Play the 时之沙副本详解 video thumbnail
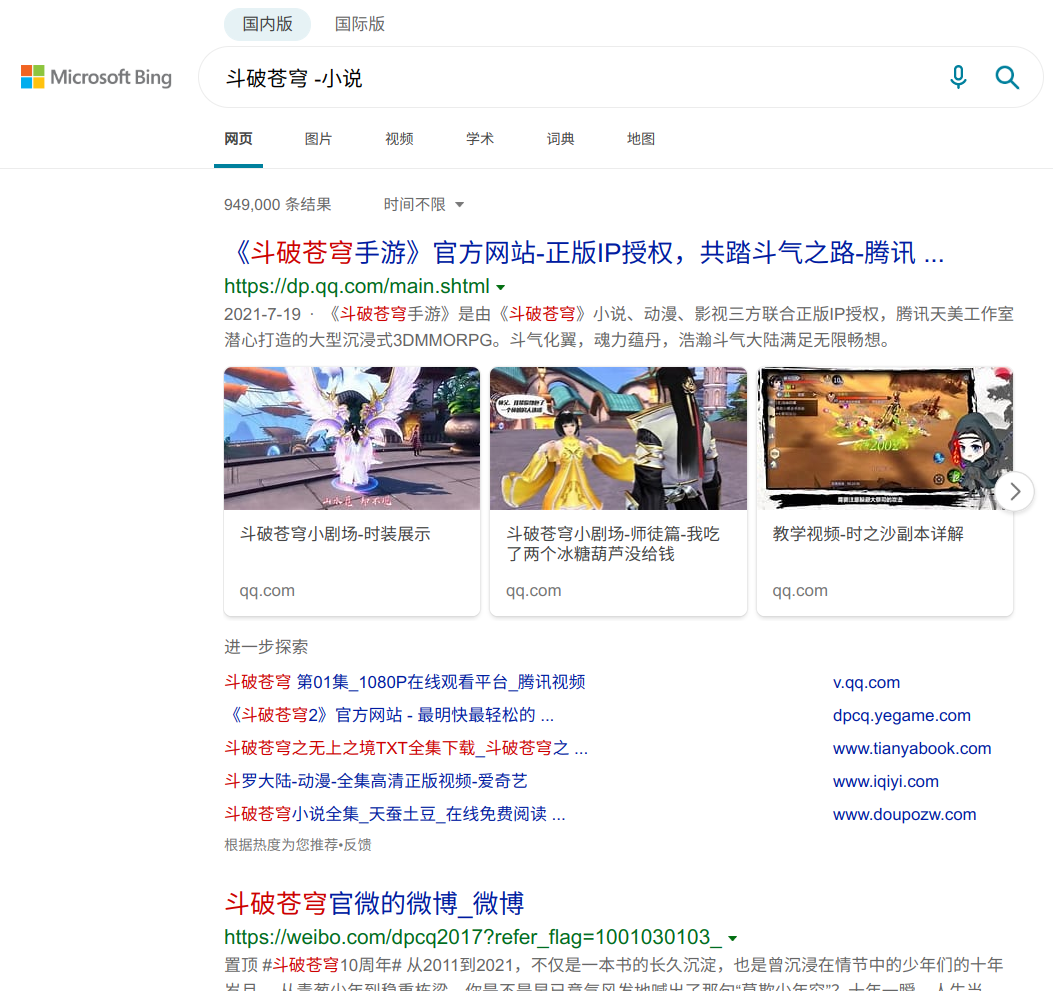Image resolution: width=1053 pixels, height=991 pixels. [884, 438]
